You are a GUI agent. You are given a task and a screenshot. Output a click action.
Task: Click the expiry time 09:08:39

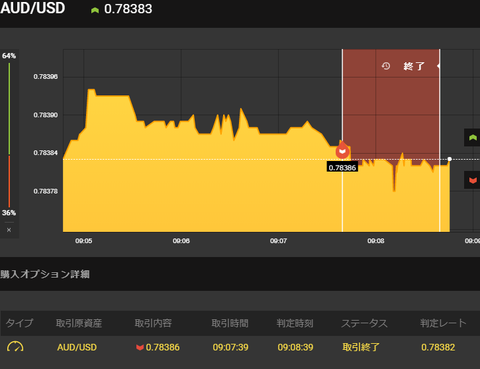click(x=295, y=347)
